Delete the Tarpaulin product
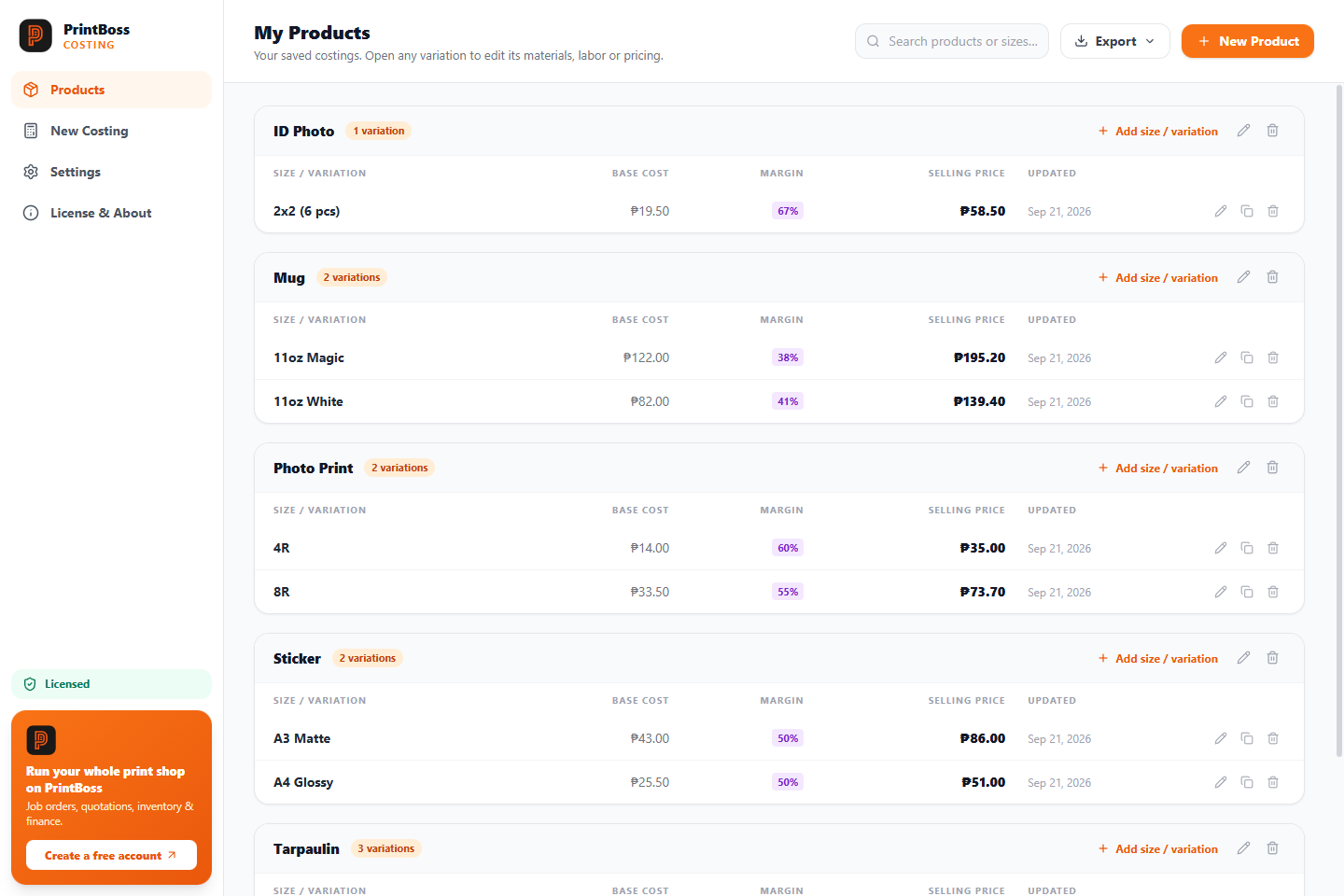 [1272, 848]
